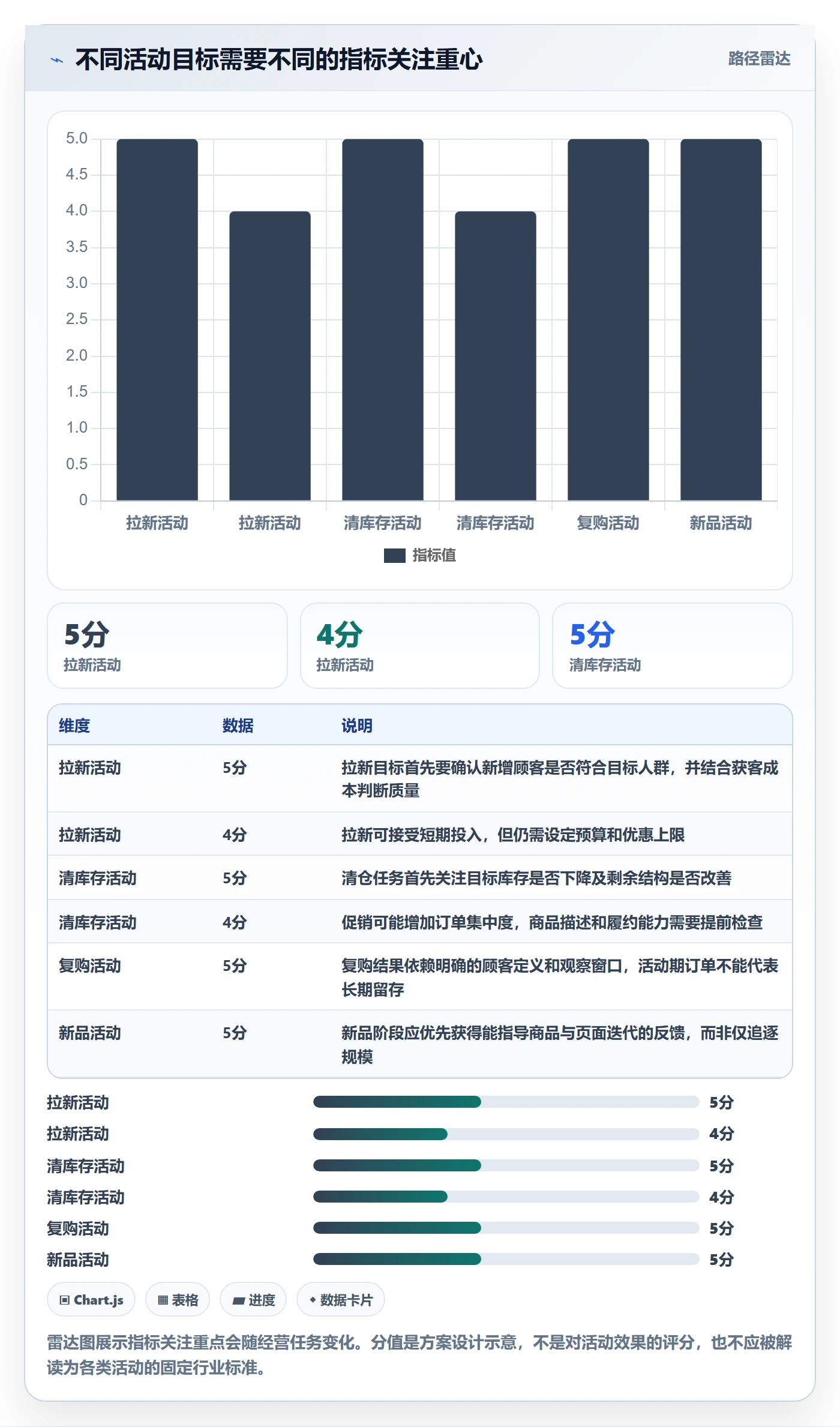
Task: Click the 新品活动 x-axis label in the chart
Action: coord(721,523)
